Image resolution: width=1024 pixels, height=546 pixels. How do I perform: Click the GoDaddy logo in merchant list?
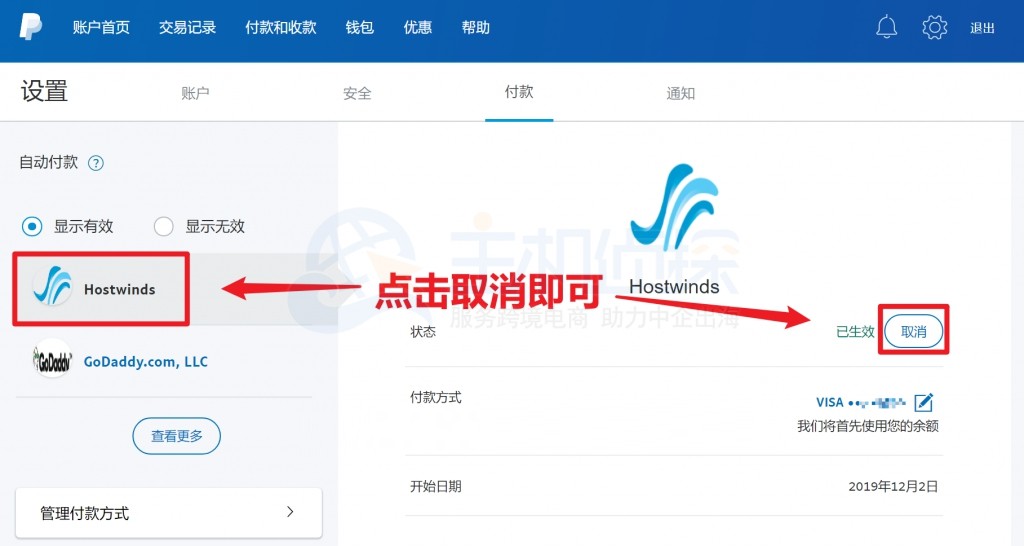[x=52, y=360]
